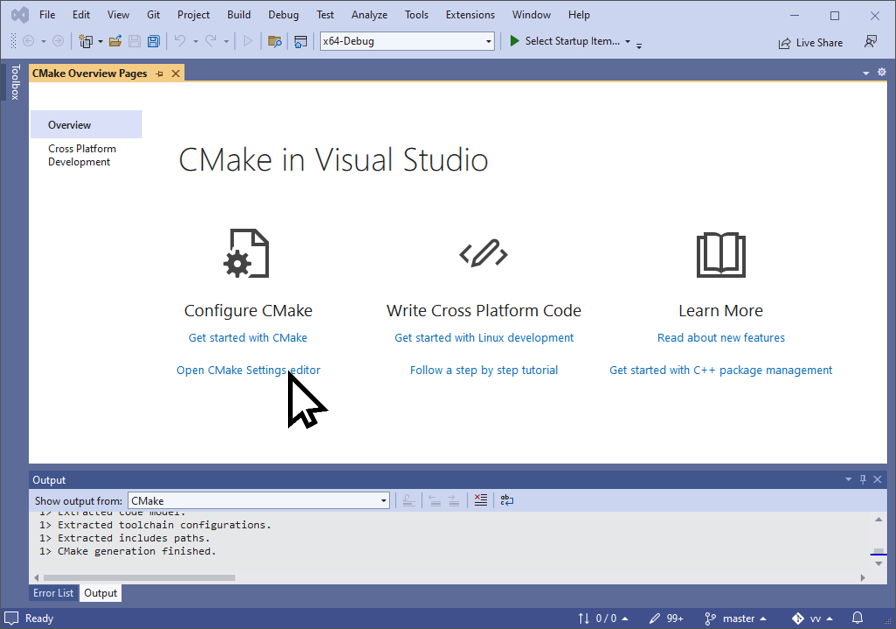896x629 pixels.
Task: Click the Redo arrow icon
Action: click(x=211, y=41)
